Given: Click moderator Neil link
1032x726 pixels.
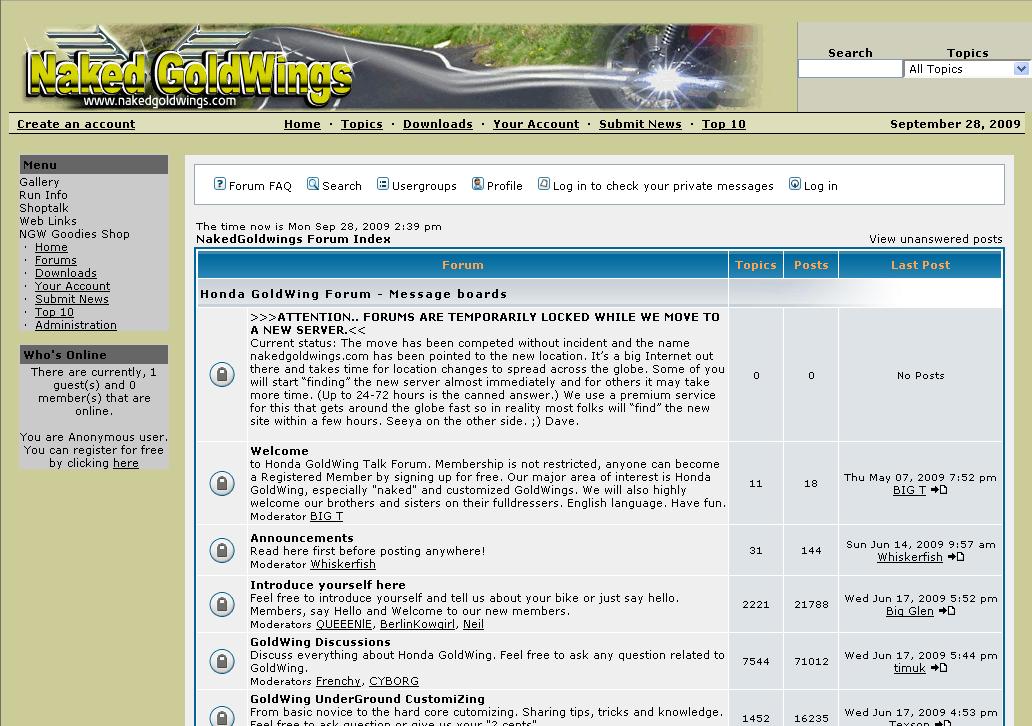Looking at the screenshot, I should pos(473,624).
